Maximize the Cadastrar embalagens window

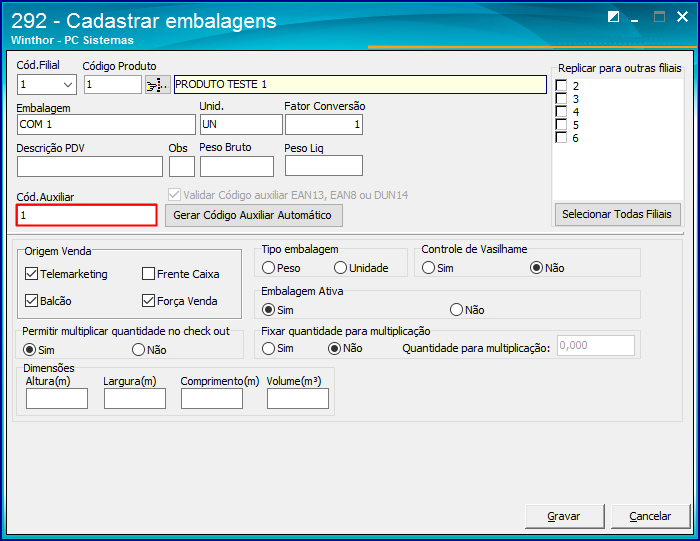click(659, 17)
